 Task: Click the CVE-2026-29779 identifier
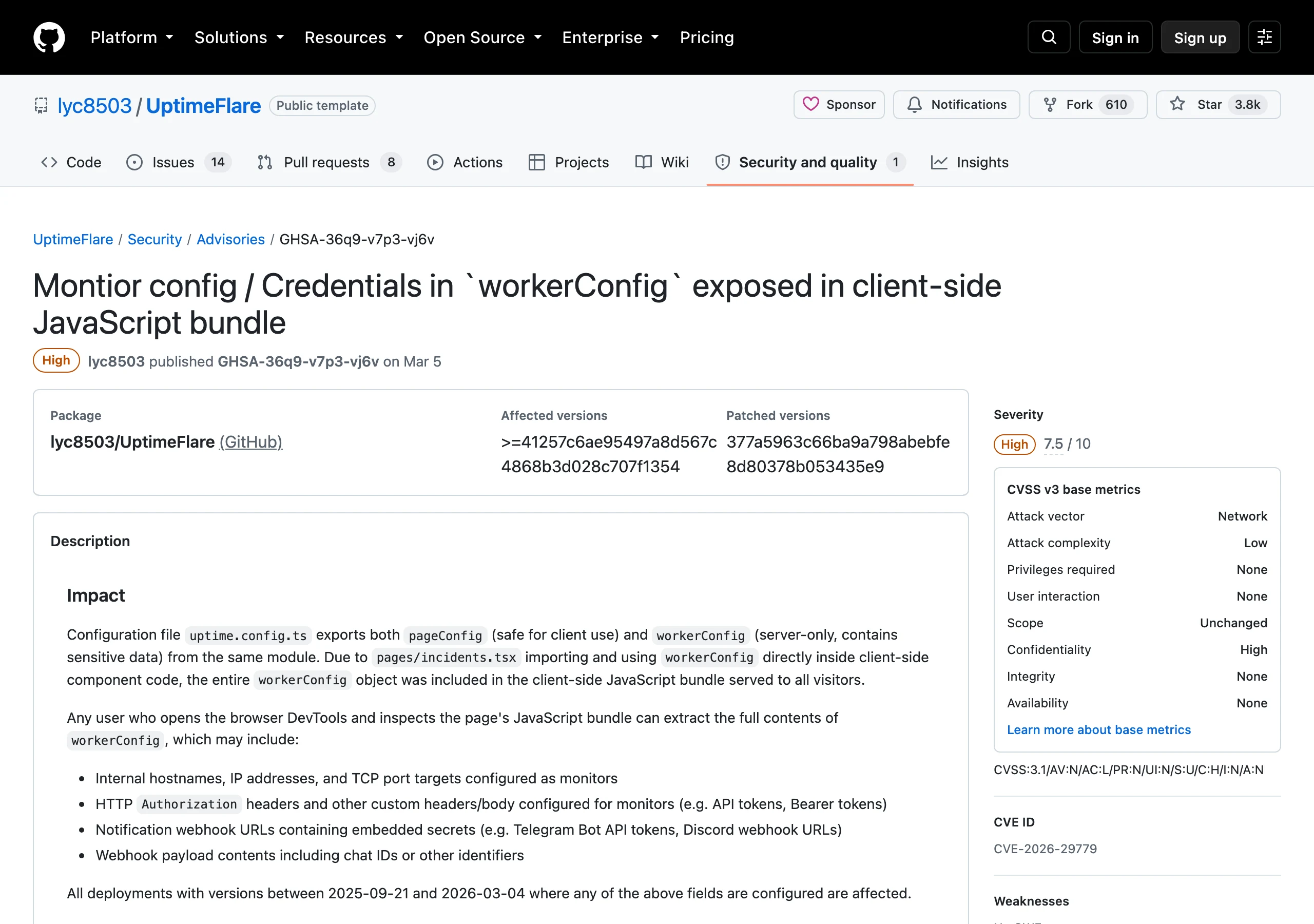pos(1045,849)
